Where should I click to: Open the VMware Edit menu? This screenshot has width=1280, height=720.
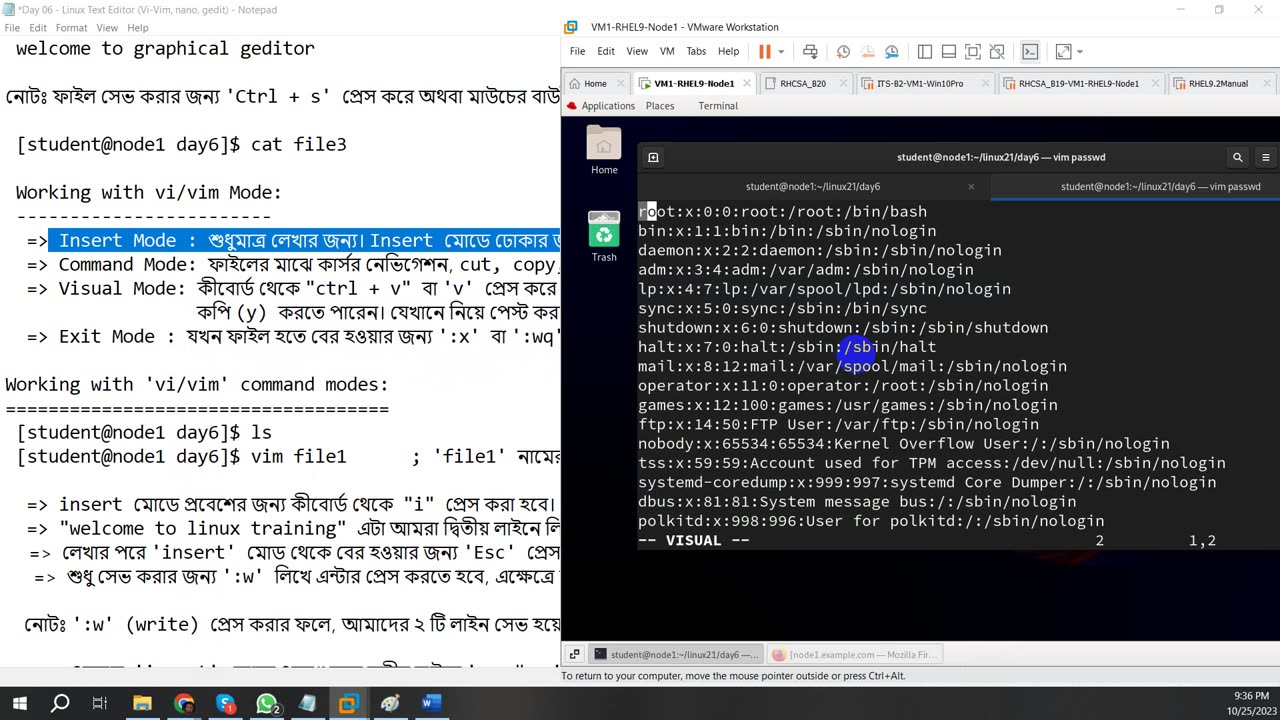coord(606,51)
